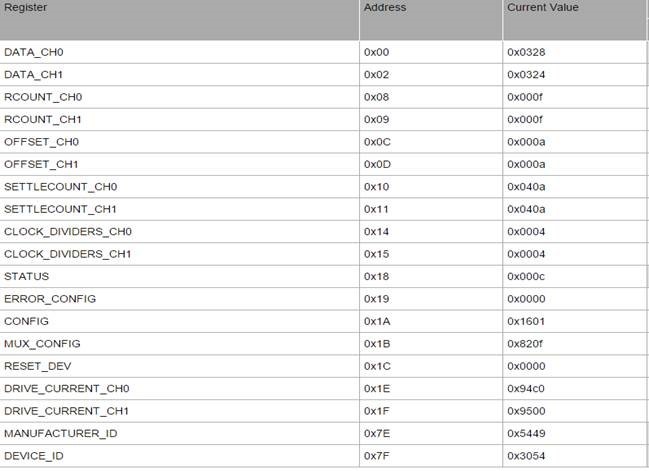Edit OFFSET_CH0 value 0x000a

click(526, 142)
